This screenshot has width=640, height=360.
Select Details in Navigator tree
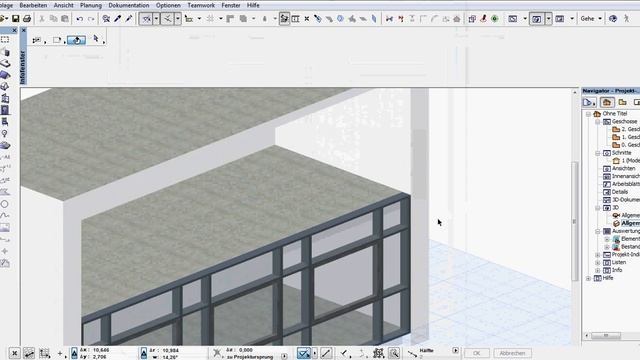click(620, 192)
